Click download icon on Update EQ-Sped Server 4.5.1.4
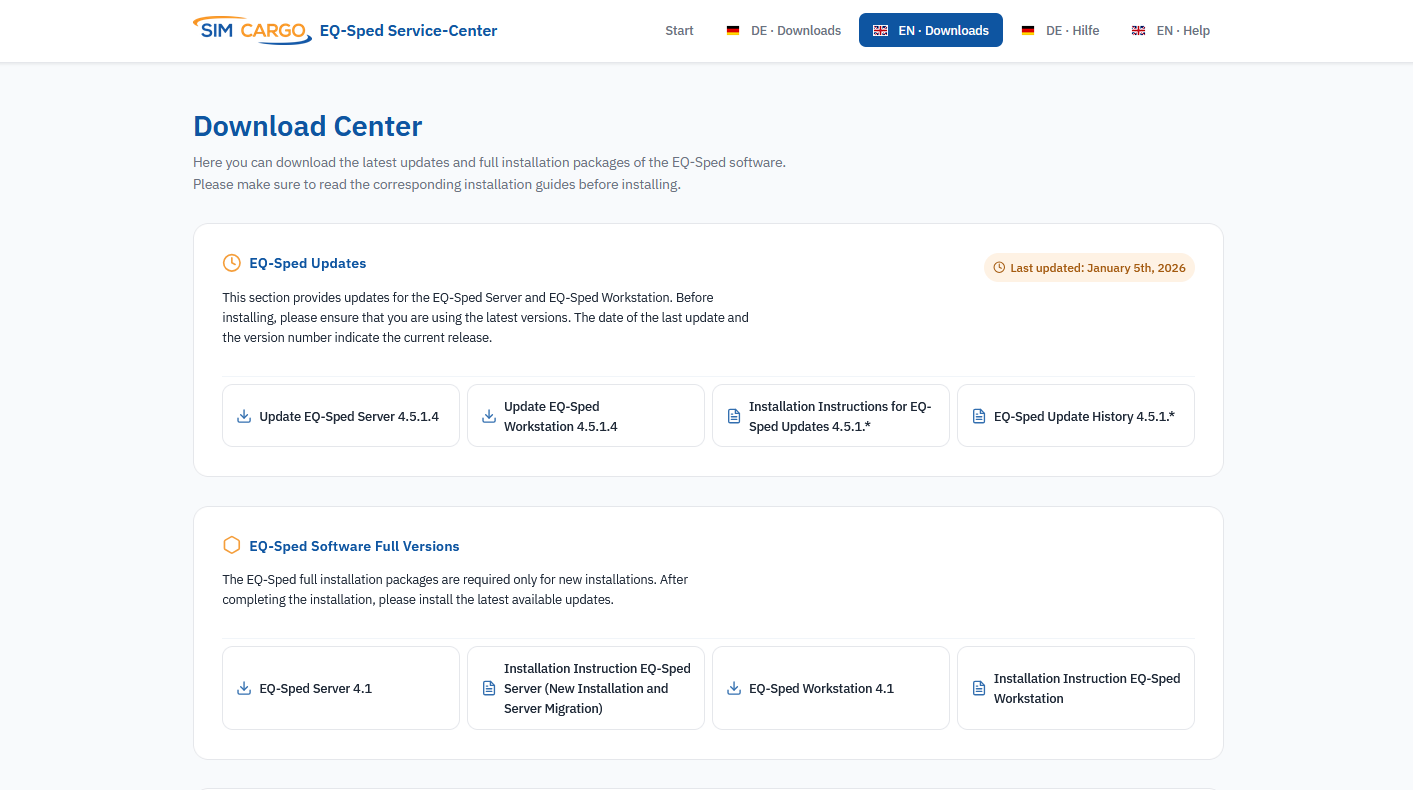 pos(244,415)
